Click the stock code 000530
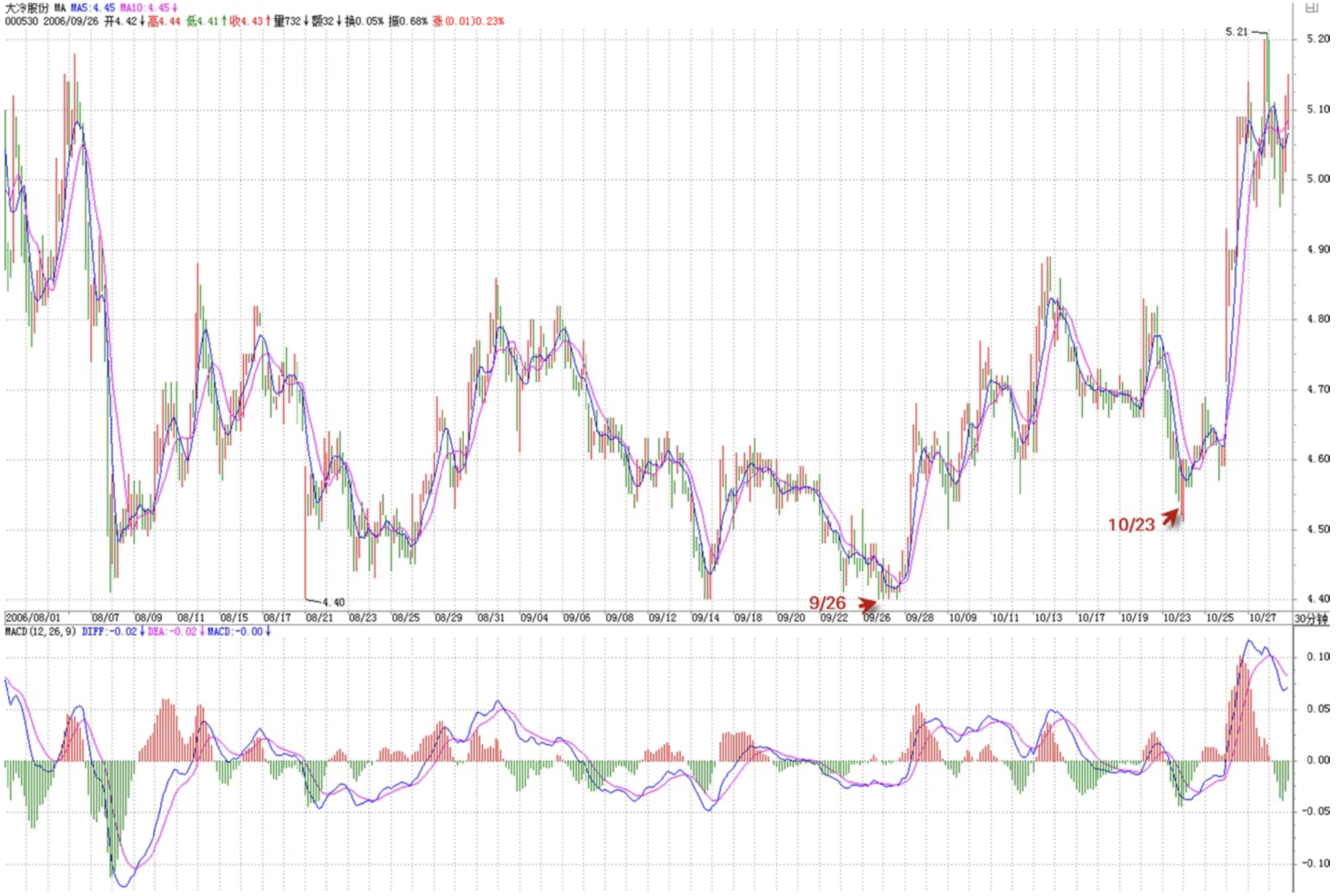 (x=21, y=21)
